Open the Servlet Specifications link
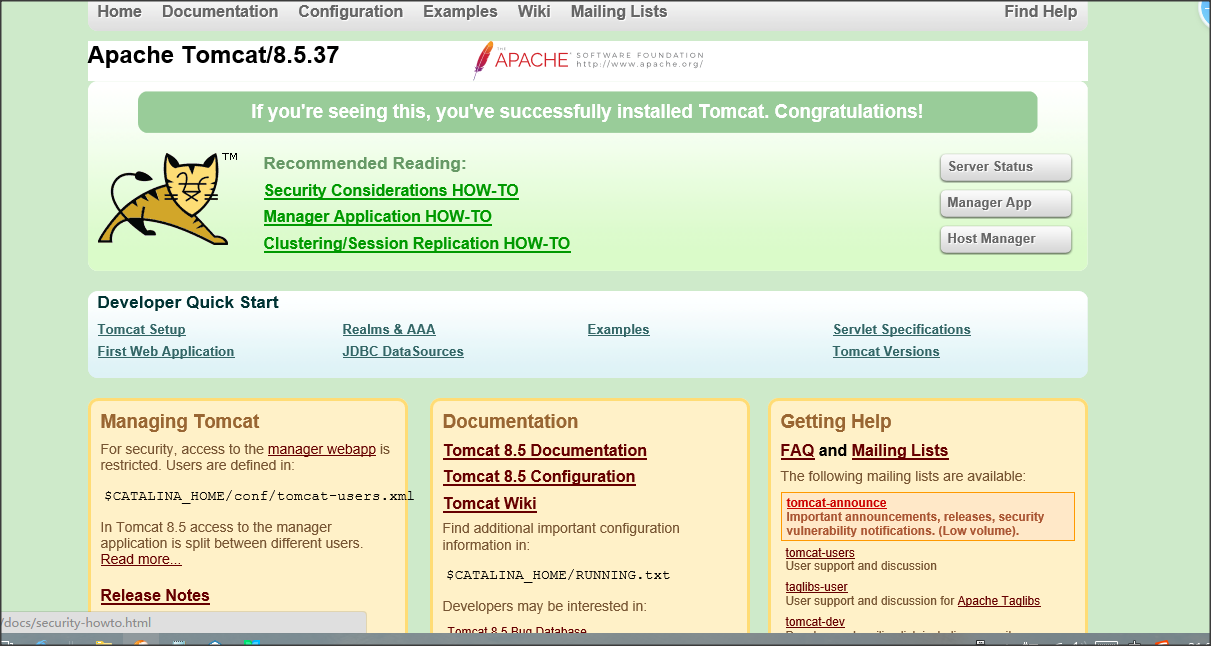 coord(902,330)
